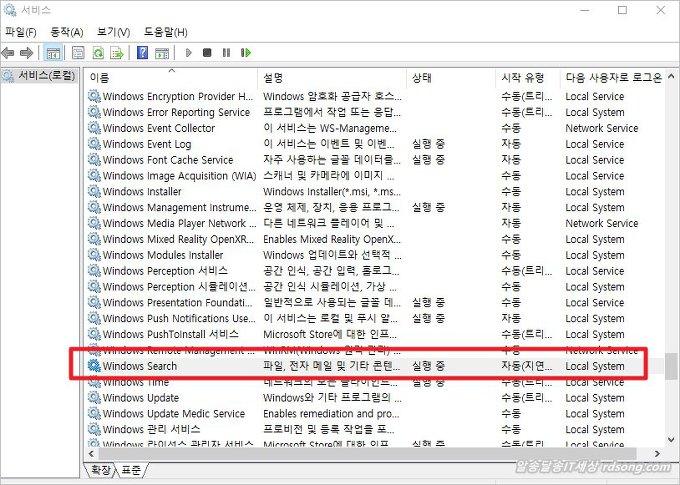Click the Export List toolbar icon
The width and height of the screenshot is (680, 485).
[x=117, y=53]
